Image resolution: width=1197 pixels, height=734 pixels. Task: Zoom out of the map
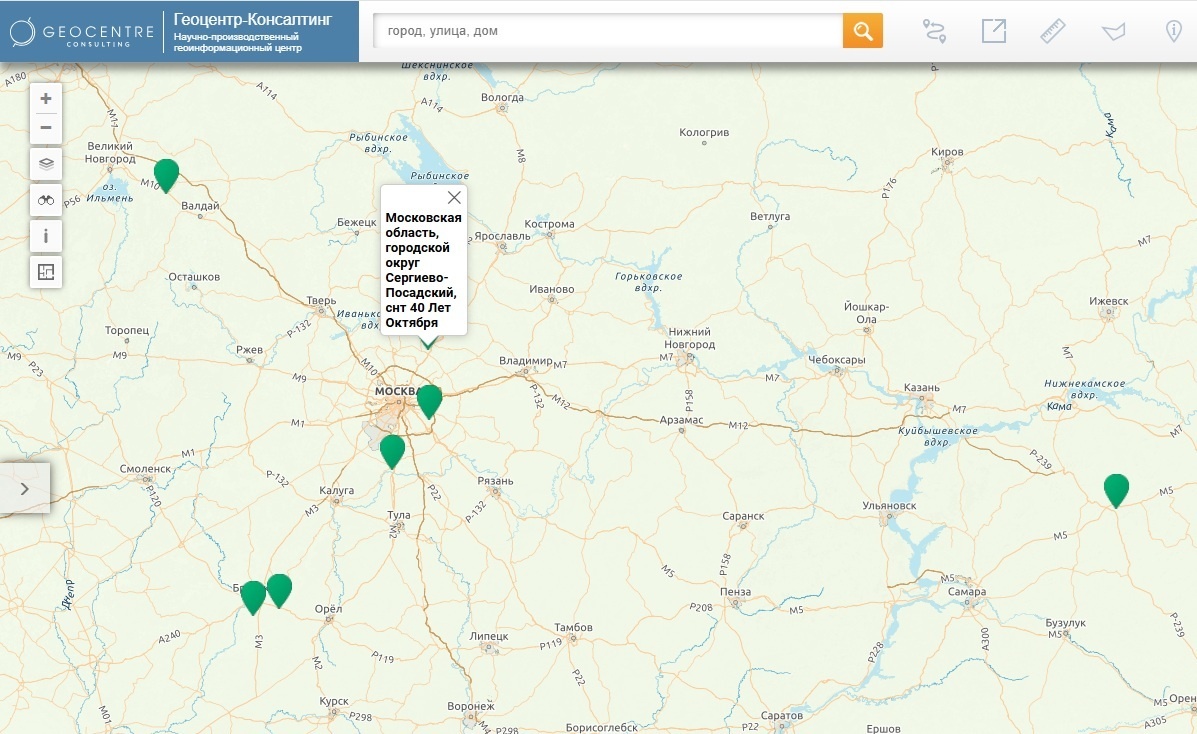pyautogui.click(x=45, y=128)
